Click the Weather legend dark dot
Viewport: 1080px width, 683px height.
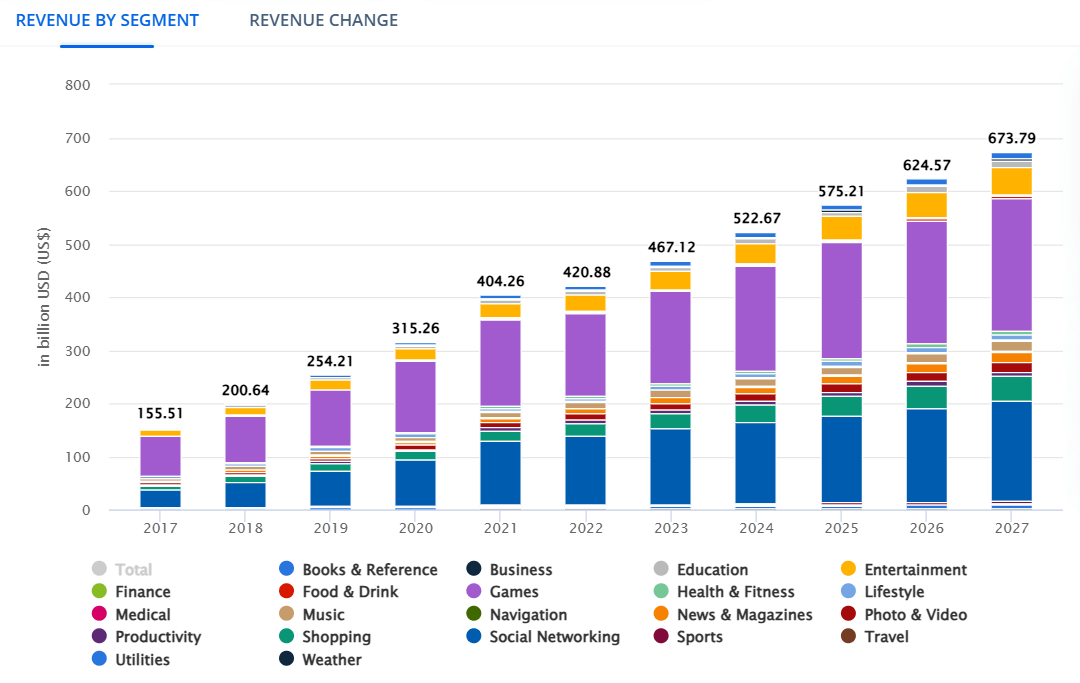click(286, 660)
